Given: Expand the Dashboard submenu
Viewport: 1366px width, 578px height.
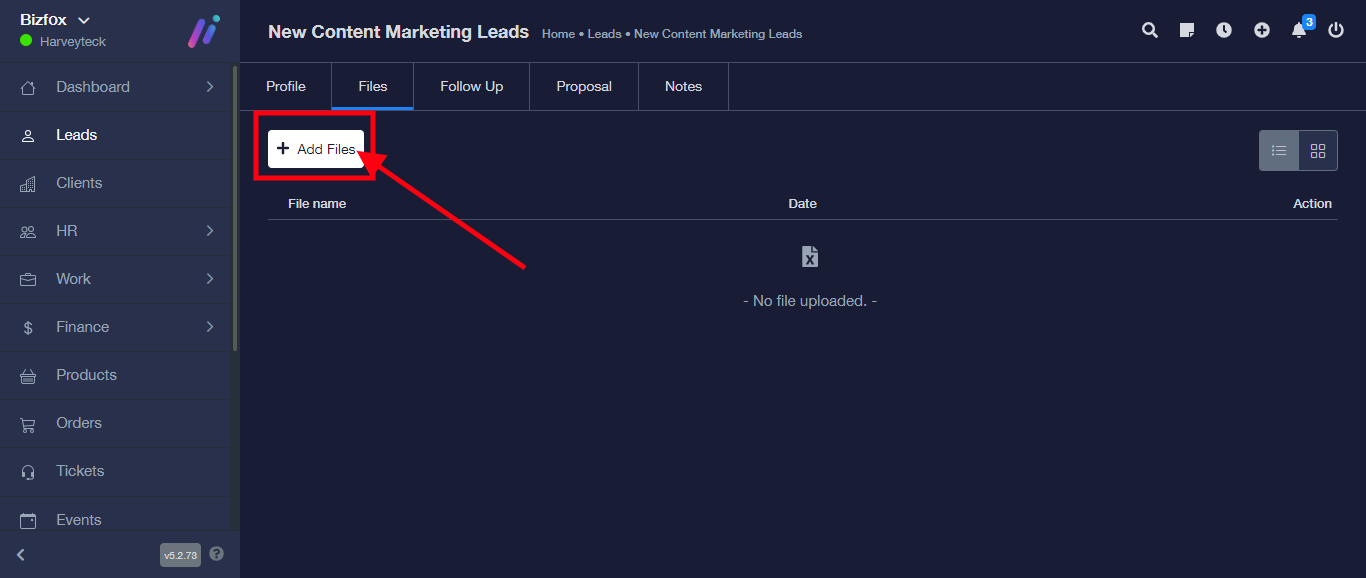Looking at the screenshot, I should (210, 87).
